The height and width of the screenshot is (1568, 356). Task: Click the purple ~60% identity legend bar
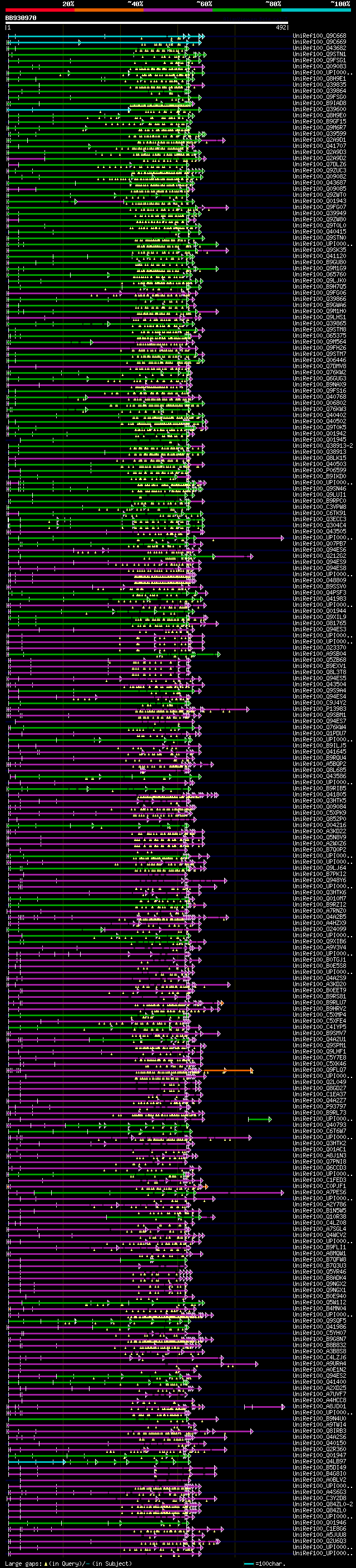pyautogui.click(x=179, y=10)
